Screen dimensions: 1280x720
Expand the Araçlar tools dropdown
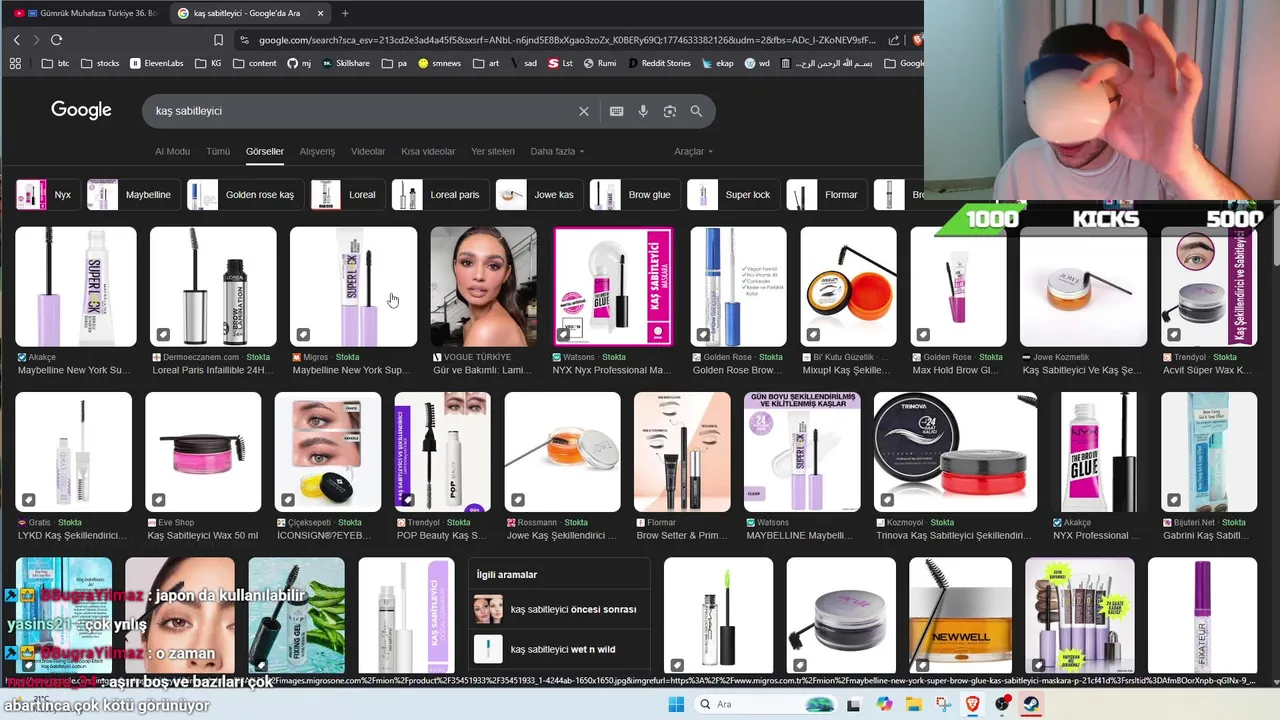click(x=693, y=151)
